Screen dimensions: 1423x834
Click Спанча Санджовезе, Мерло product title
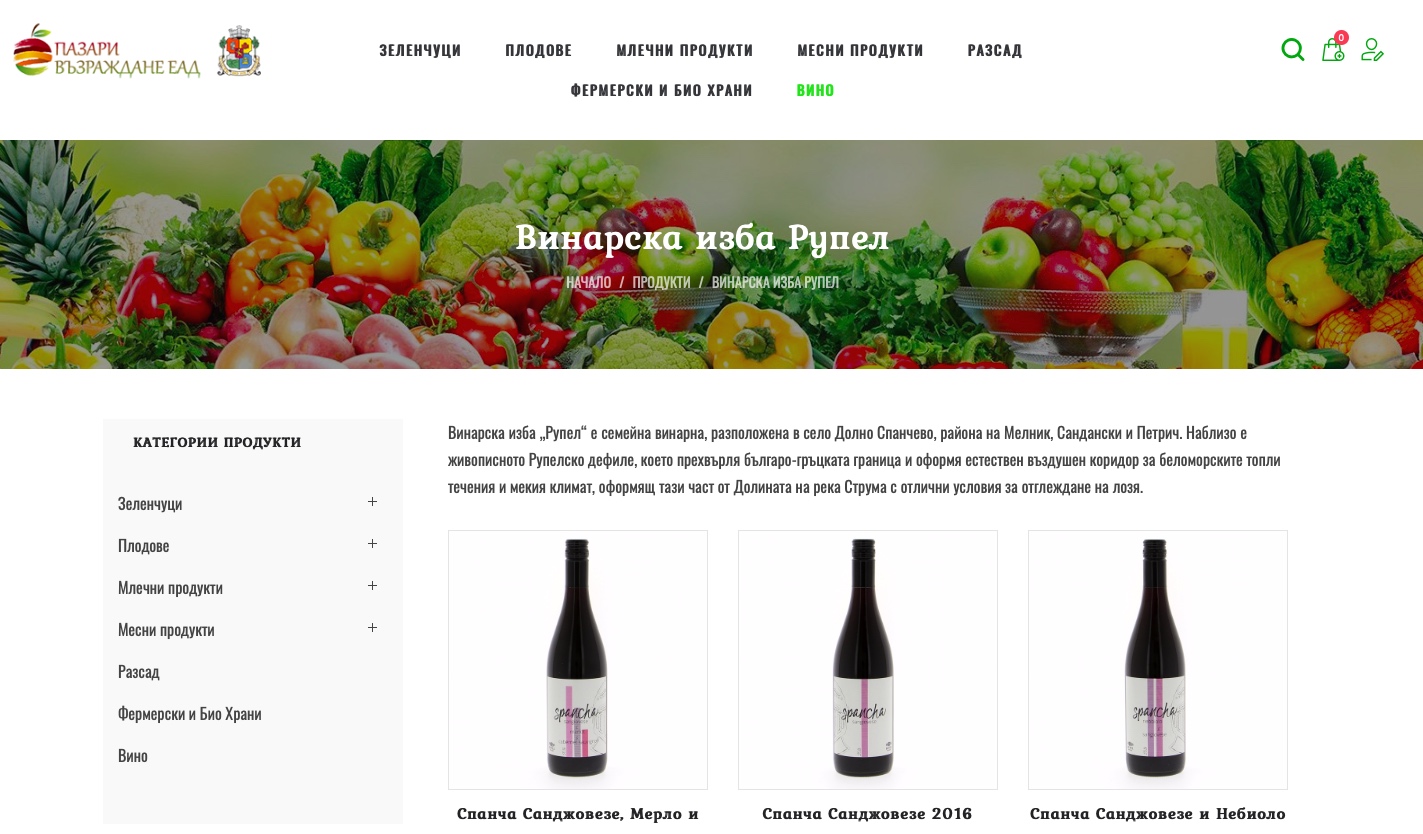click(x=577, y=814)
